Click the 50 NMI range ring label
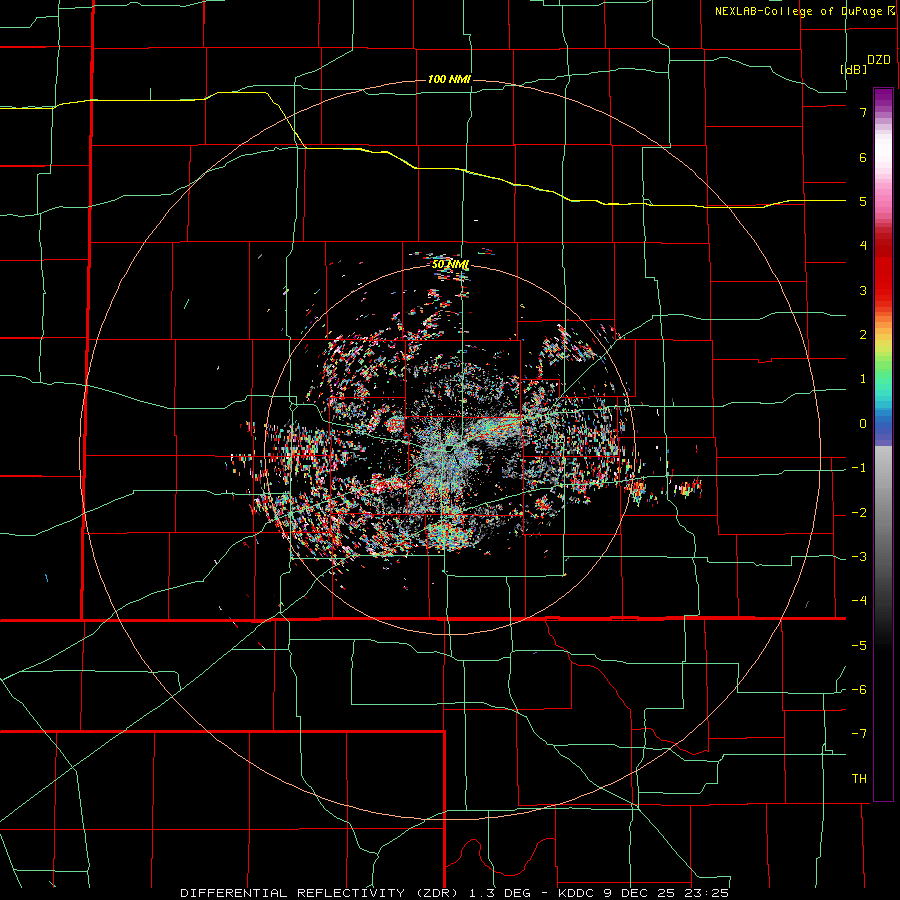 tap(451, 265)
